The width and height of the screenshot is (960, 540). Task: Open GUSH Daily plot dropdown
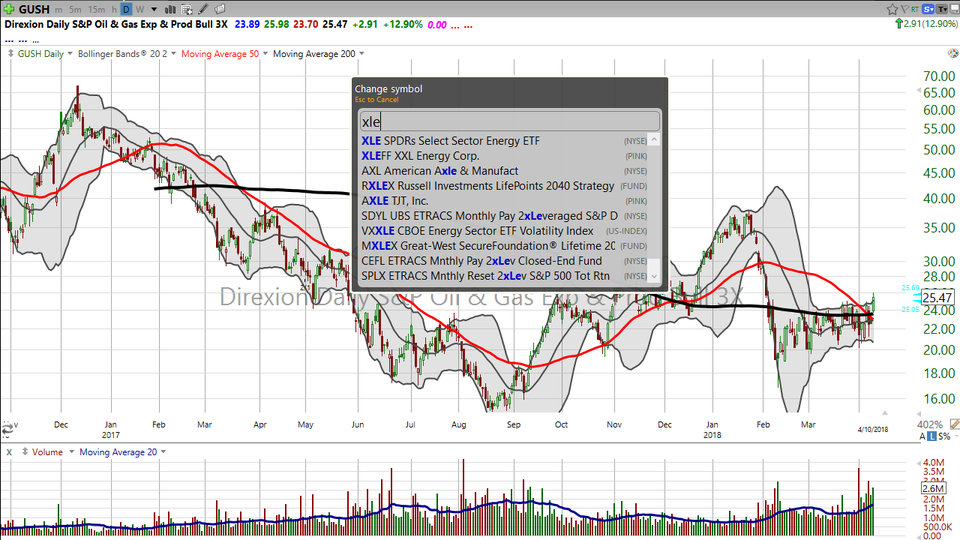(70, 54)
